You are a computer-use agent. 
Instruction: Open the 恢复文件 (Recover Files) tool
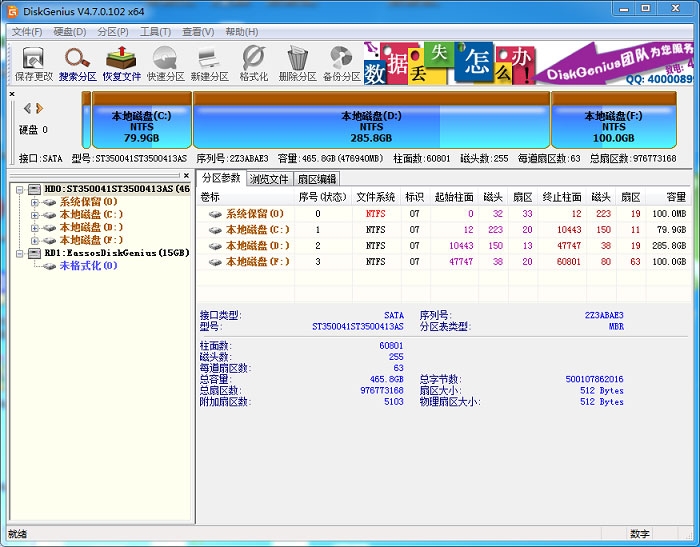121,63
